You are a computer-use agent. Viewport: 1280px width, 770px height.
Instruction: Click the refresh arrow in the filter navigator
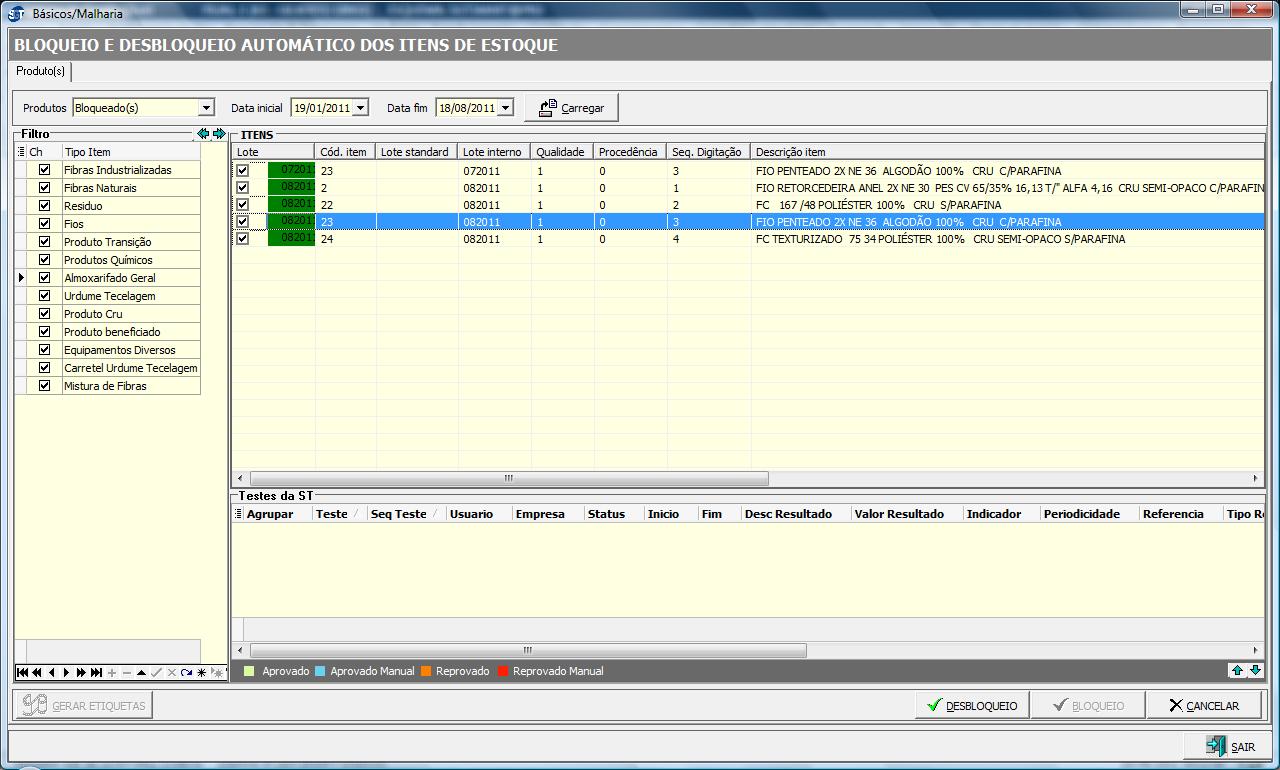[x=186, y=673]
